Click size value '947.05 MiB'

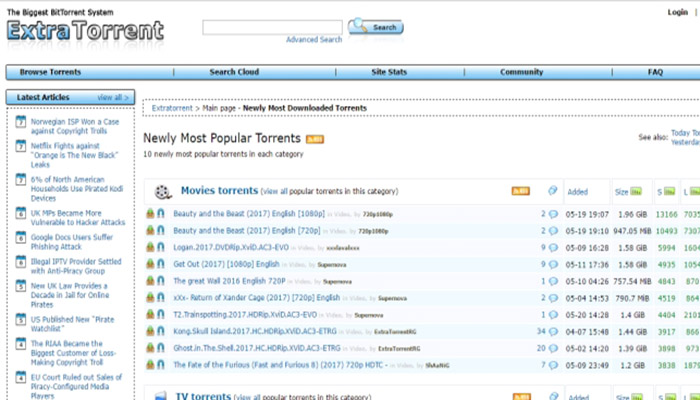pyautogui.click(x=632, y=231)
